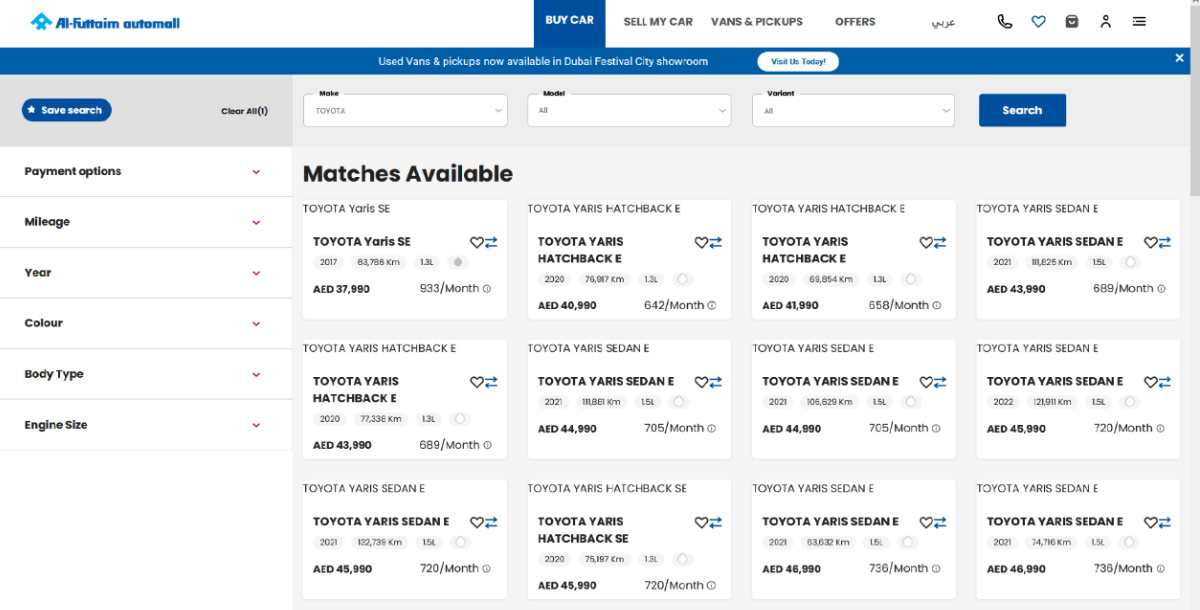Favorite the Toyota Yaris SE with heart

[477, 242]
